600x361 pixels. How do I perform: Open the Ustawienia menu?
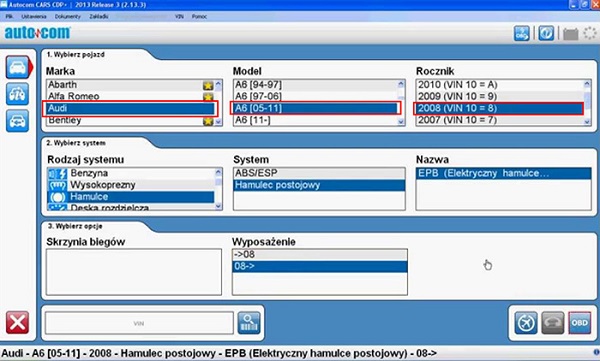point(34,16)
